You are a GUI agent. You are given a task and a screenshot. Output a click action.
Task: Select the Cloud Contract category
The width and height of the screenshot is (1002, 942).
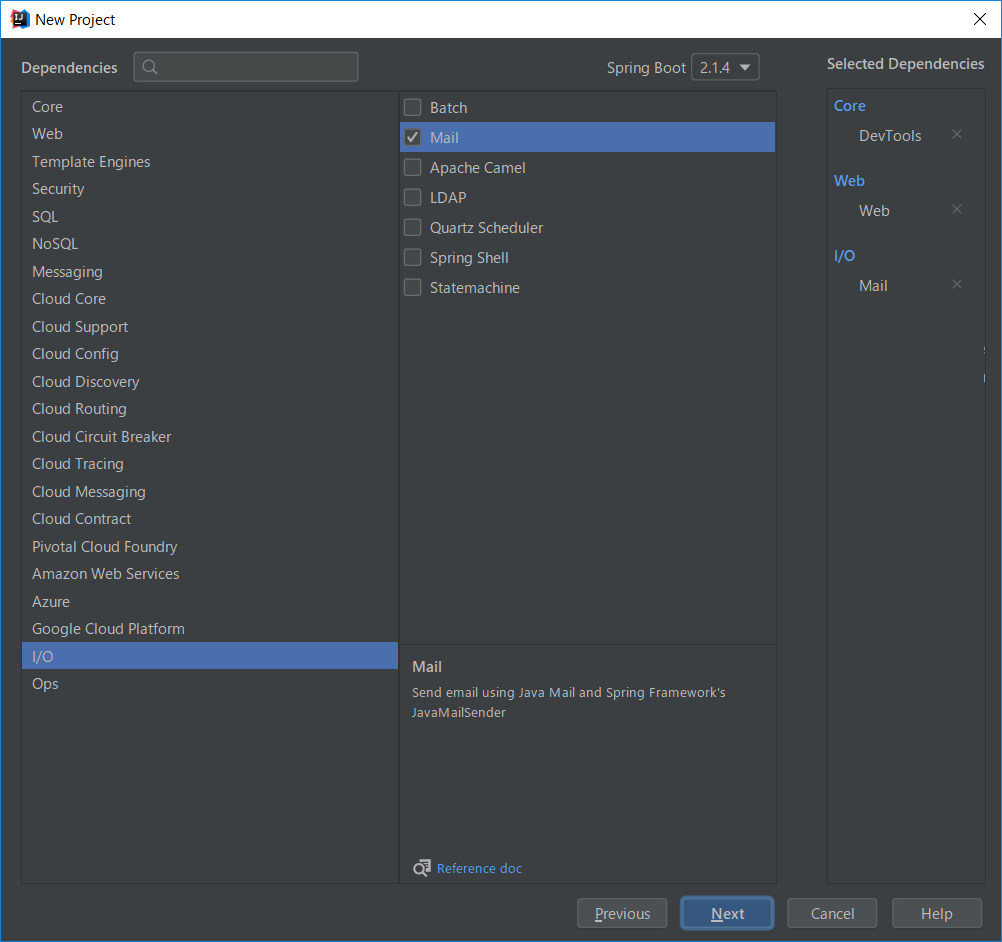pos(210,519)
